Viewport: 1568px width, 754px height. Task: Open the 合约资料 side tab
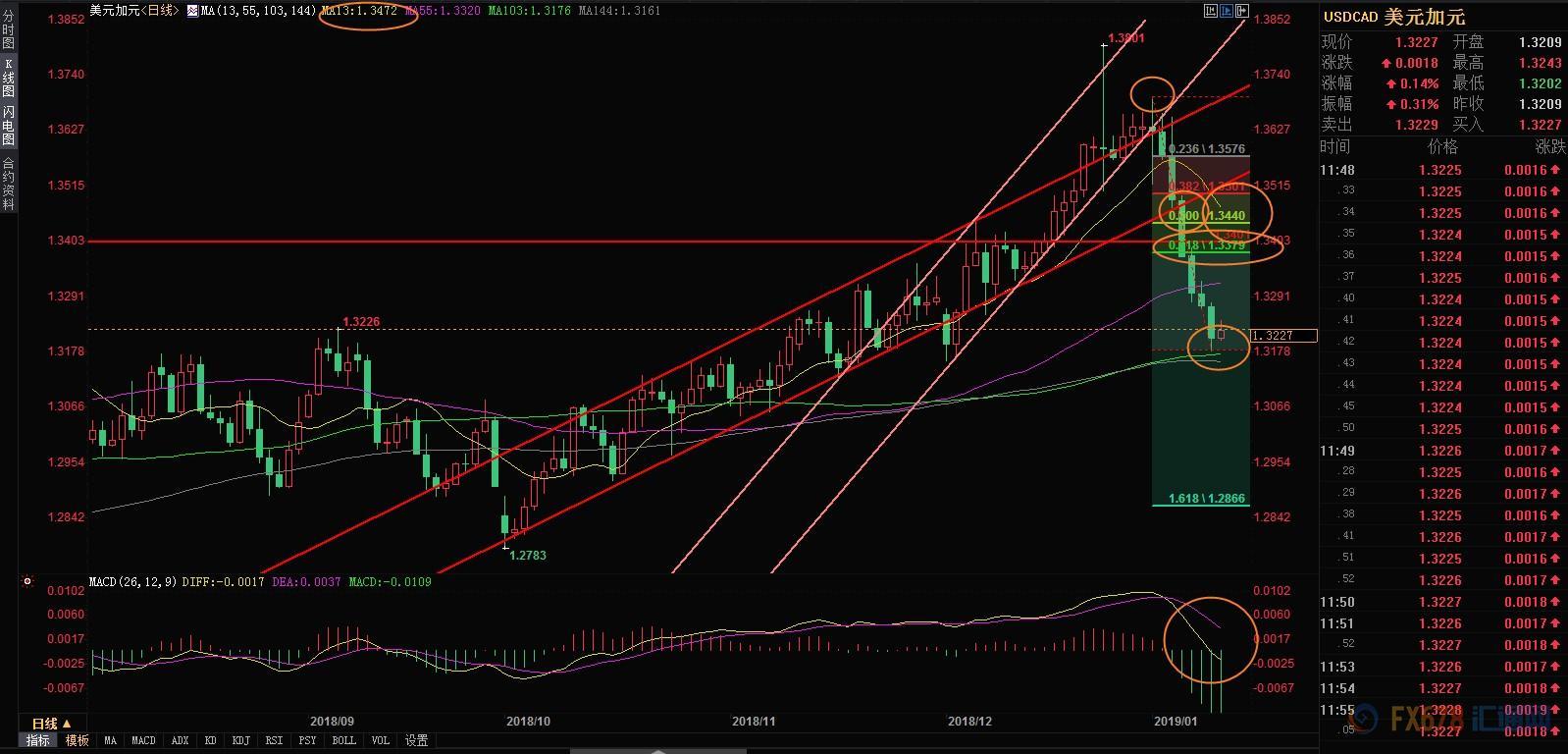coord(8,184)
